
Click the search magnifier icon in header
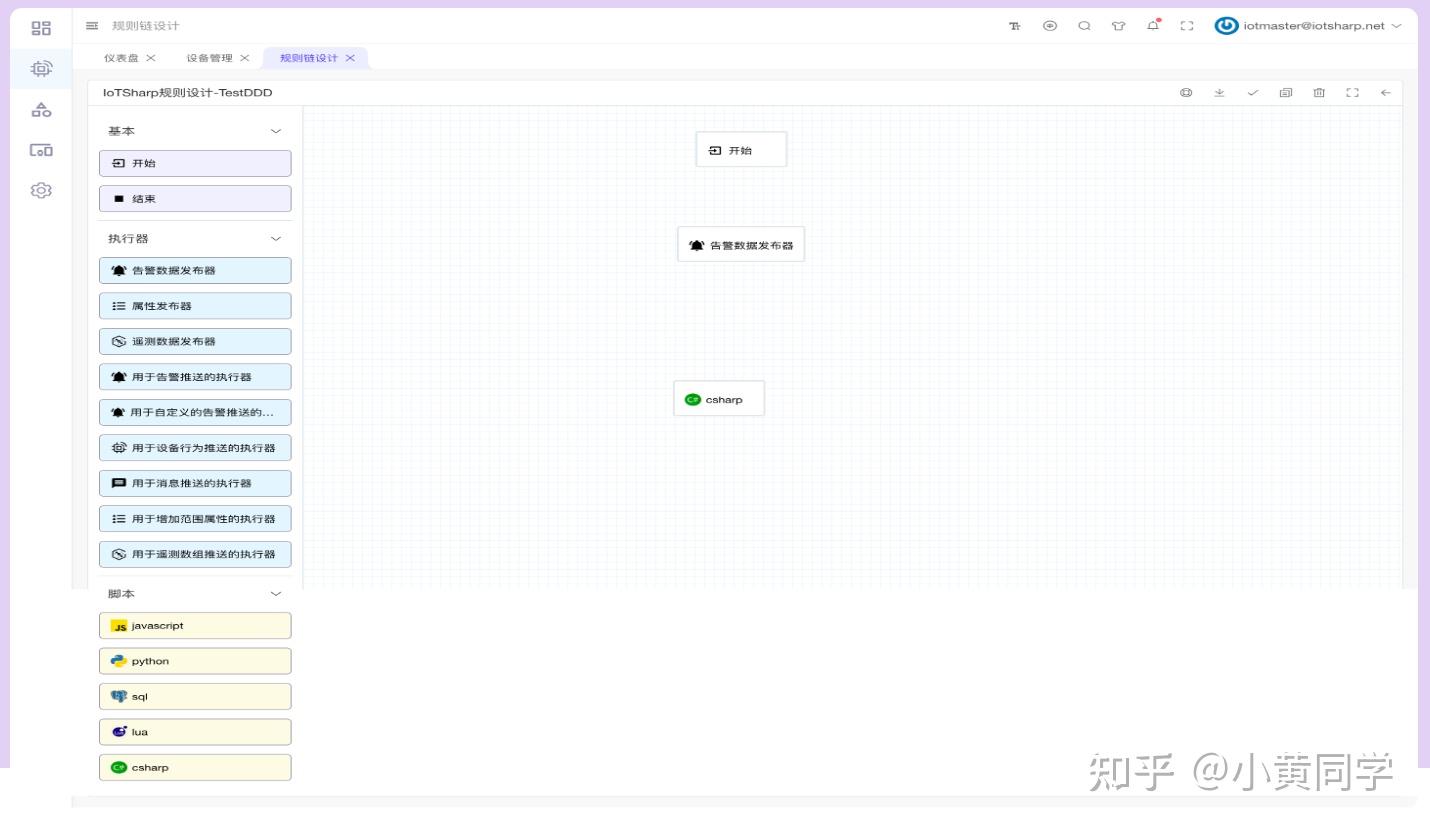coord(1084,26)
